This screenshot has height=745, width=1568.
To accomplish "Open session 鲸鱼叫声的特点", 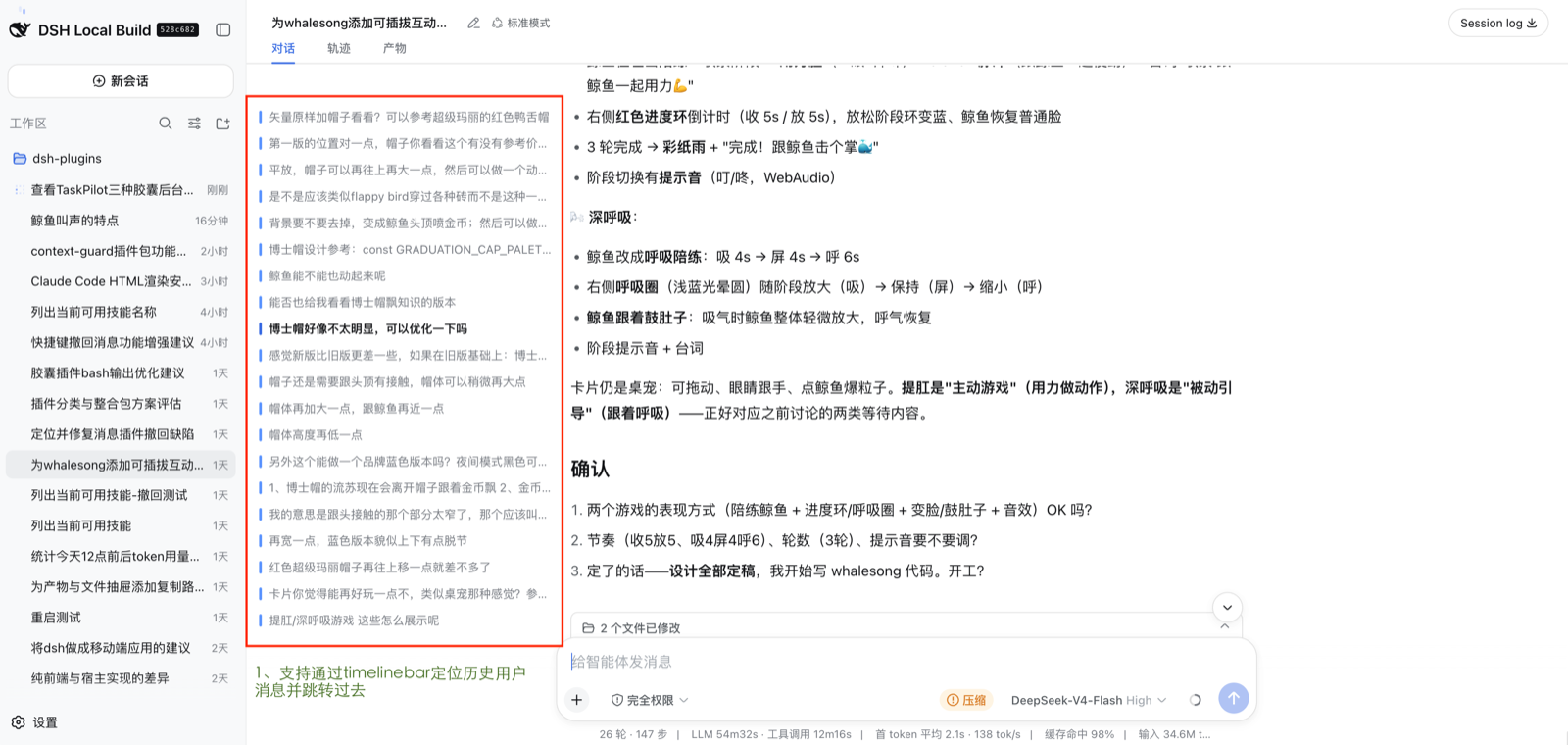I will click(x=121, y=221).
